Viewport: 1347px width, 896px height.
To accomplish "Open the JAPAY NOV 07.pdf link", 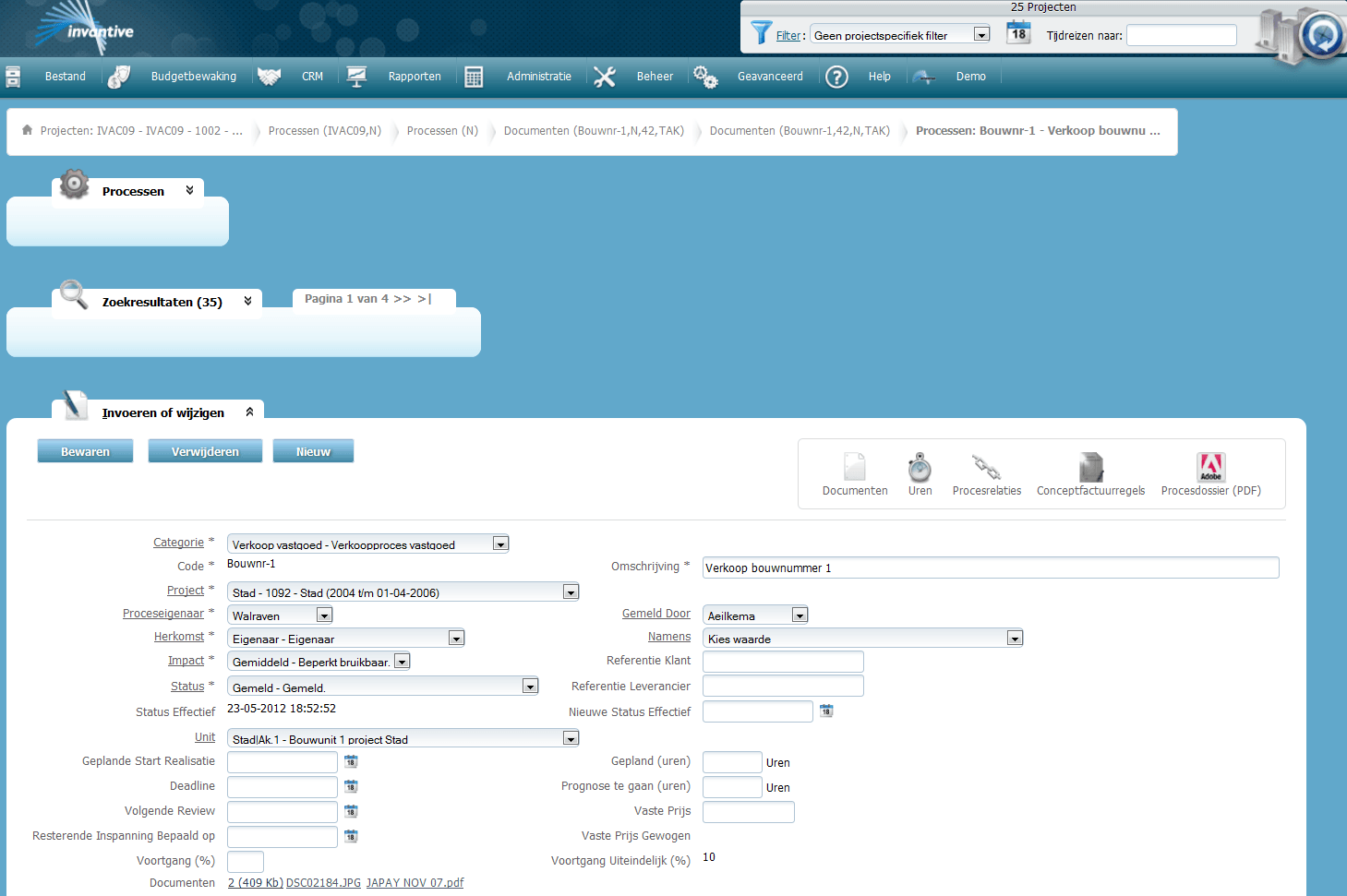I will click(415, 883).
